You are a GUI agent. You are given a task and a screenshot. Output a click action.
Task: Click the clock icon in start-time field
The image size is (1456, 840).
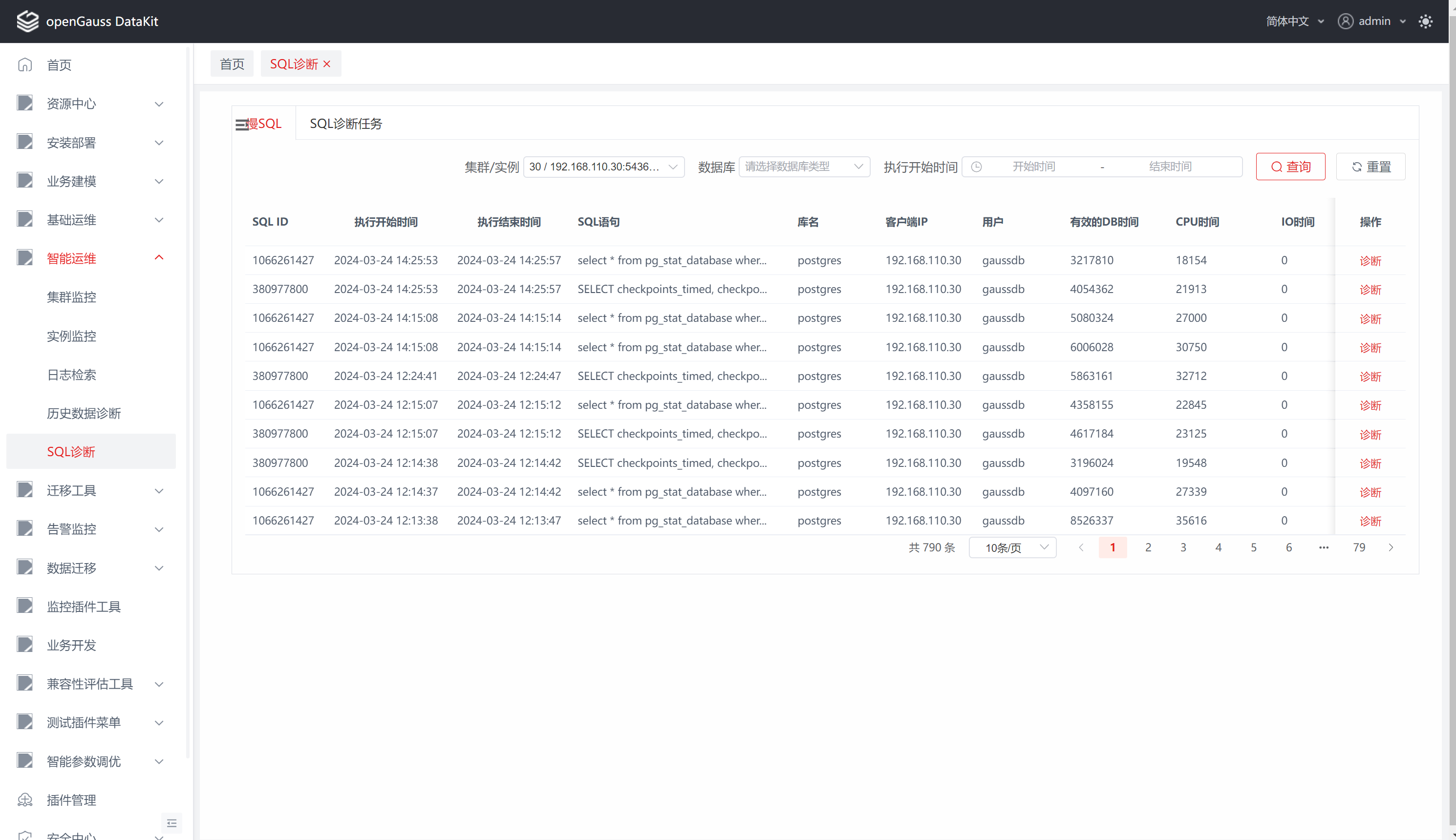(x=976, y=167)
